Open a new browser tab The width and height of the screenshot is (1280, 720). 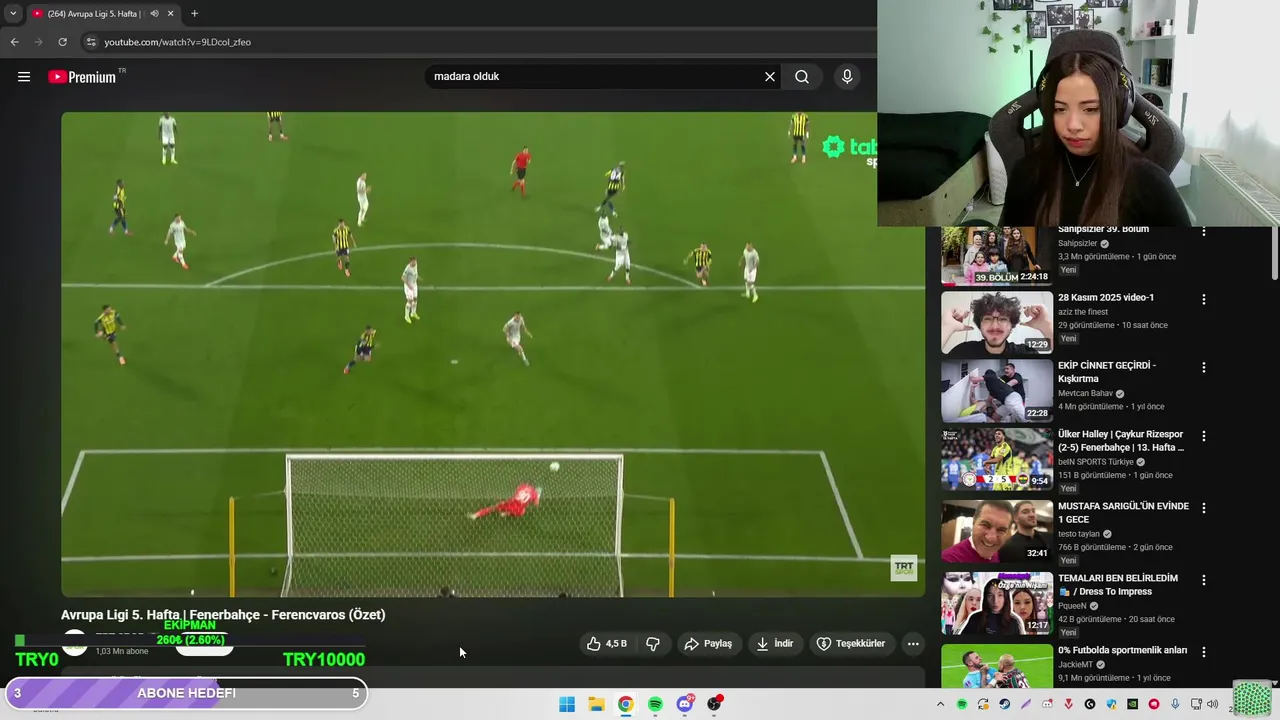click(194, 14)
